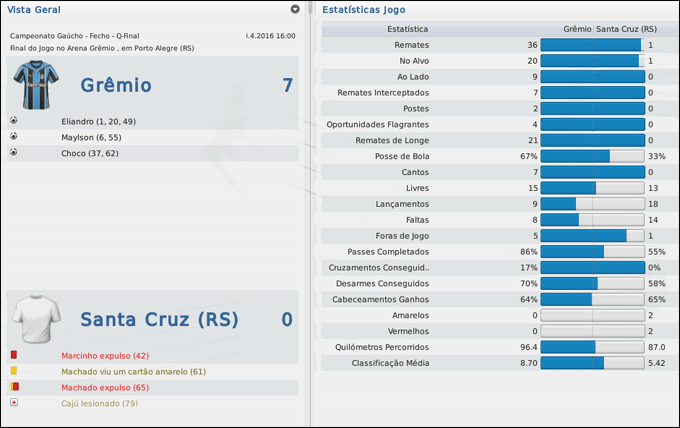
Task: Click the Marcinho expulso (42) event
Action: click(x=105, y=355)
